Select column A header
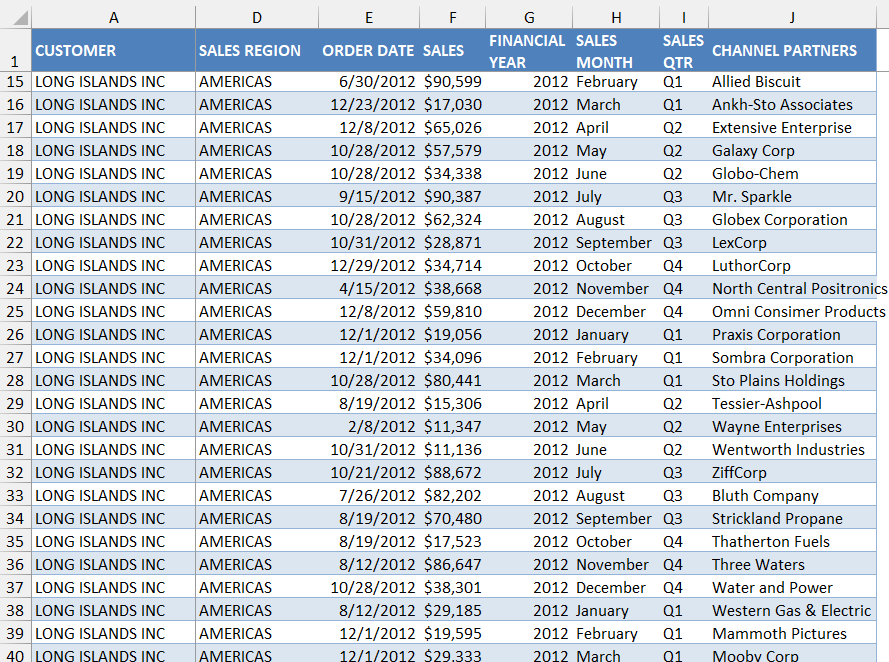This screenshot has height=662, width=889. click(x=113, y=18)
